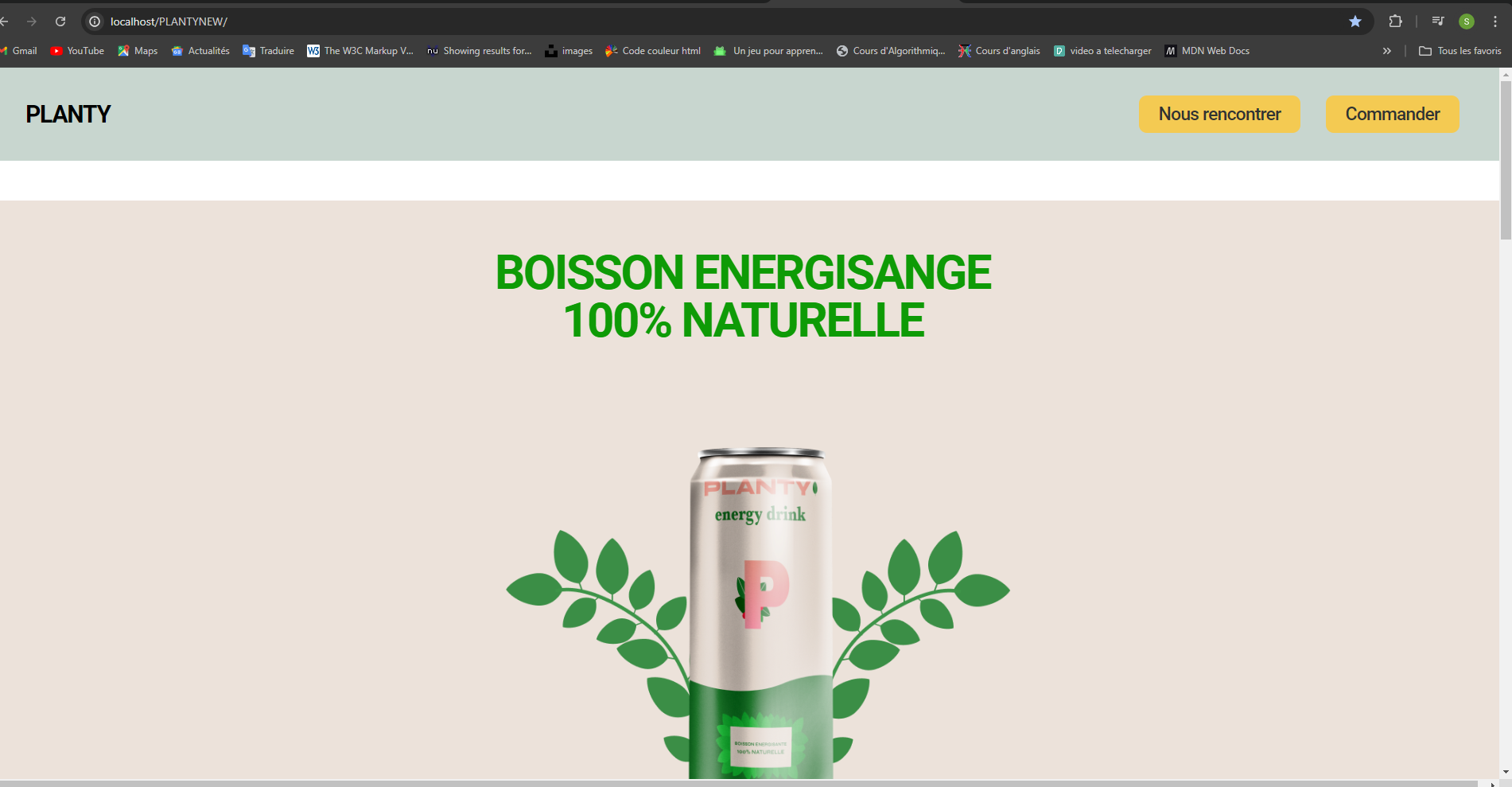1512x787 pixels.
Task: Open the media controls icon
Action: click(1438, 21)
